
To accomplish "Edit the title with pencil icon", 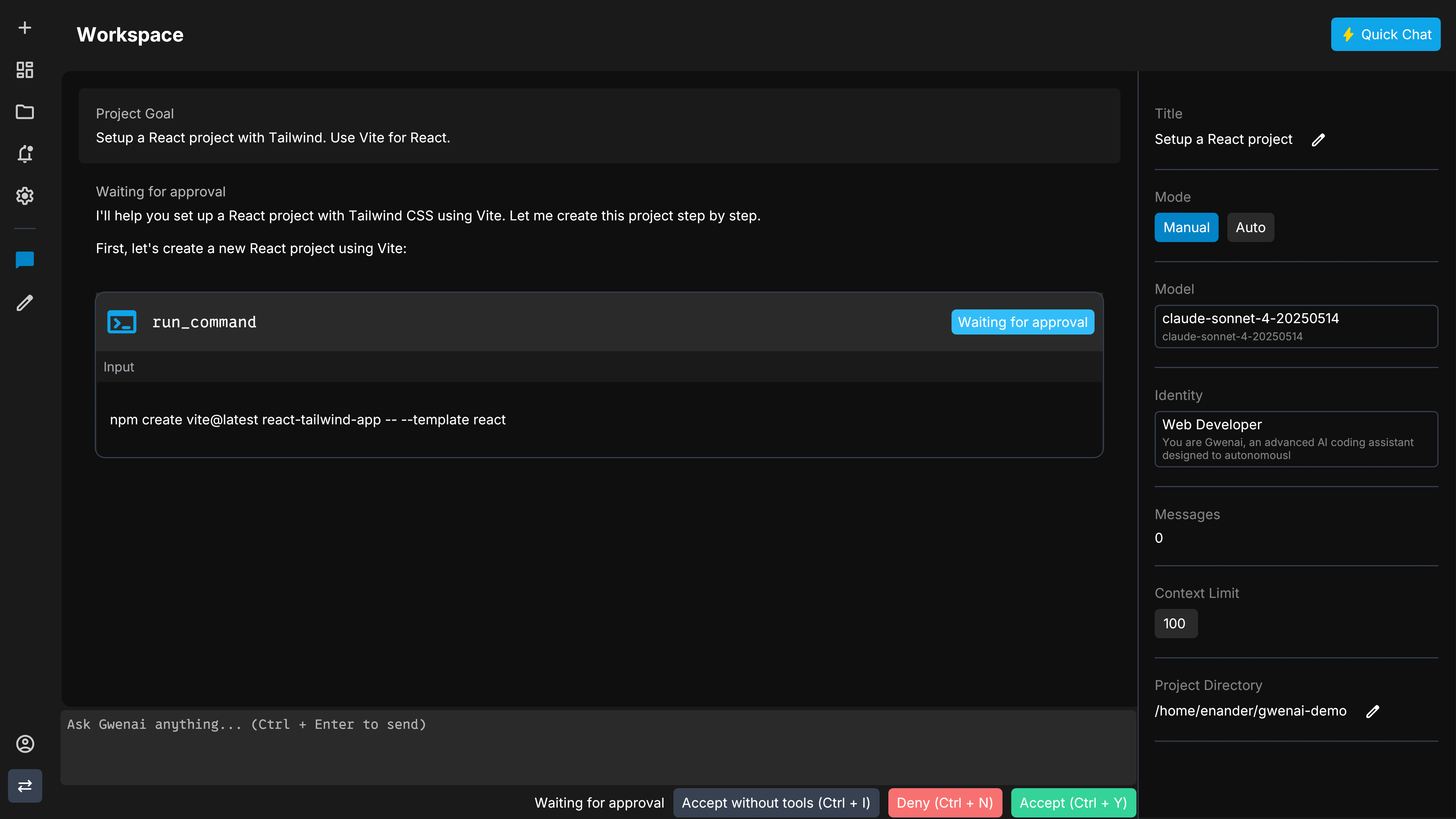I will point(1318,140).
